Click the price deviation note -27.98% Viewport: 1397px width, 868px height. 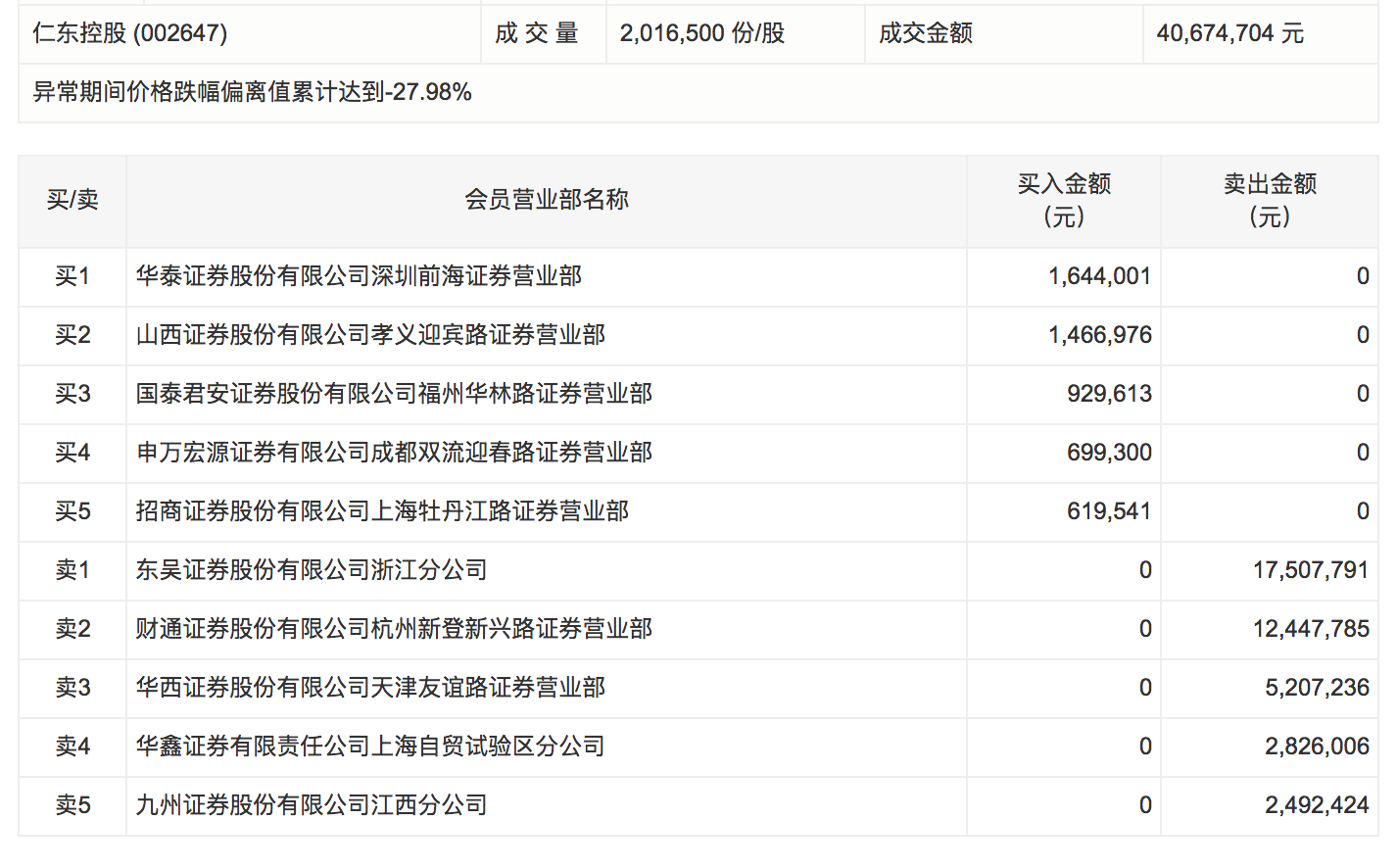pos(253,92)
